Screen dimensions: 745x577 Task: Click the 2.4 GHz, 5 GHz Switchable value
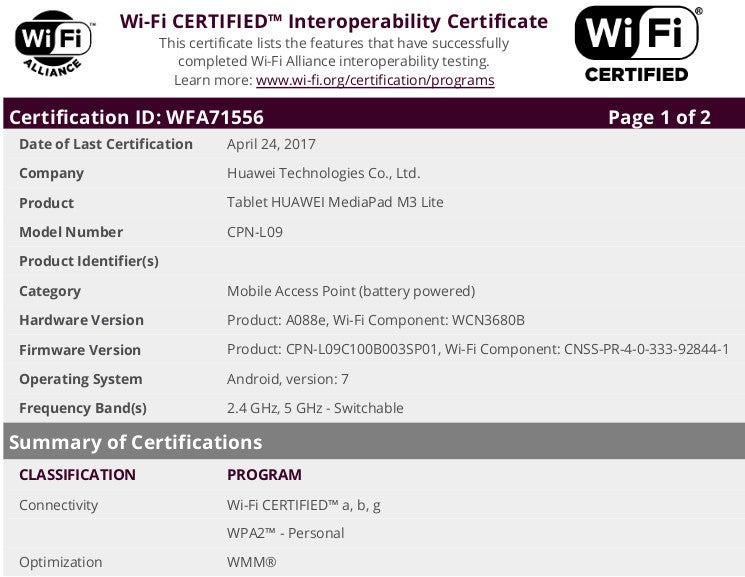pyautogui.click(x=315, y=408)
